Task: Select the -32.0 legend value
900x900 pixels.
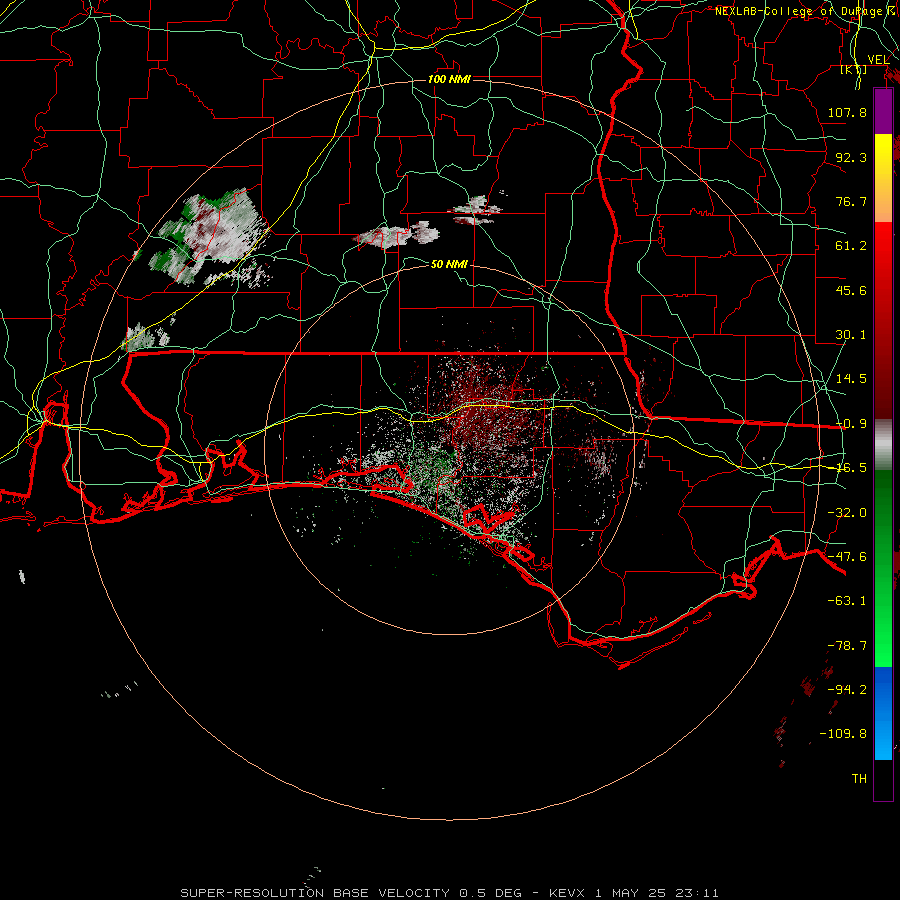Action: click(847, 513)
